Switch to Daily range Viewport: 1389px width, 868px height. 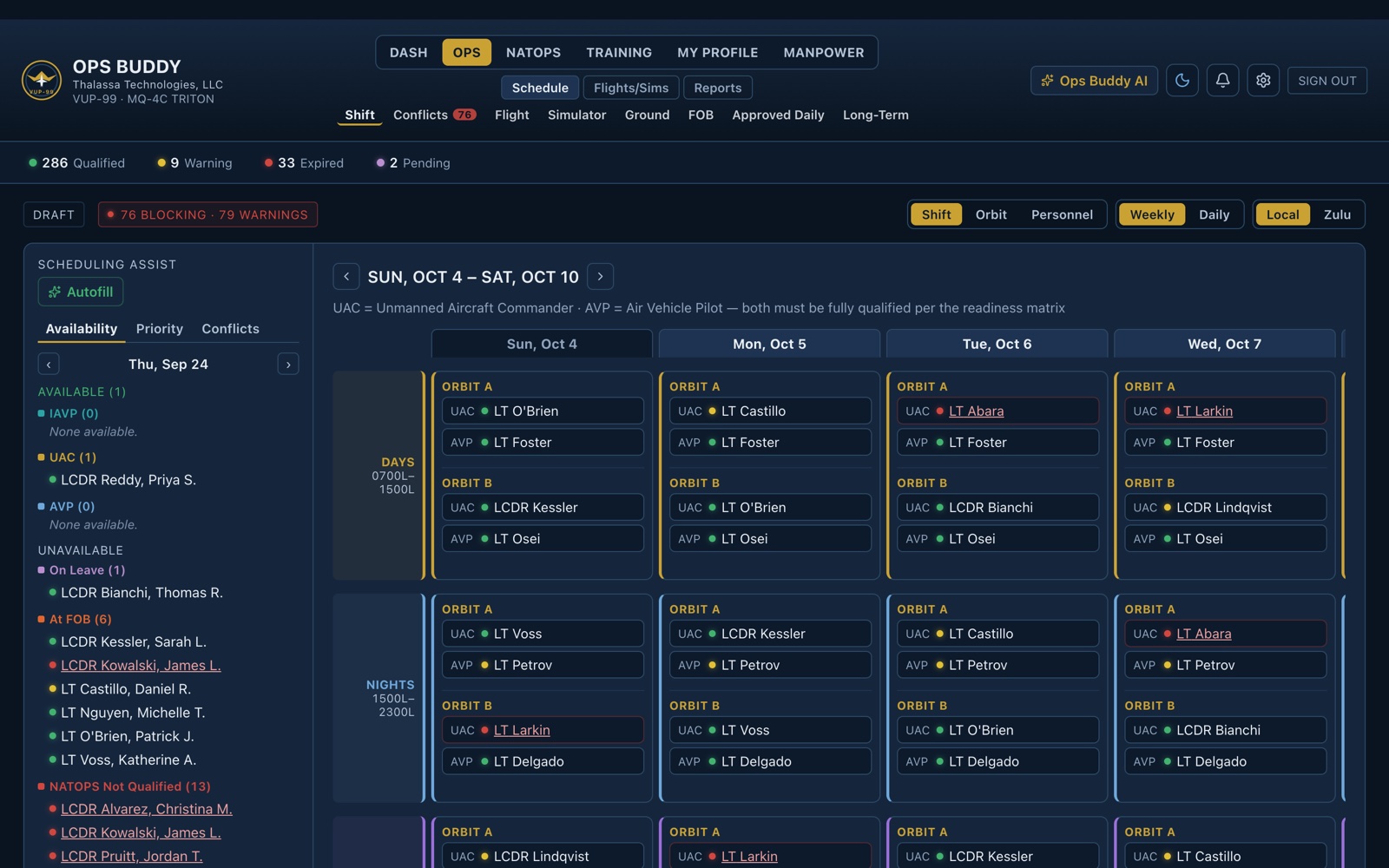1214,214
